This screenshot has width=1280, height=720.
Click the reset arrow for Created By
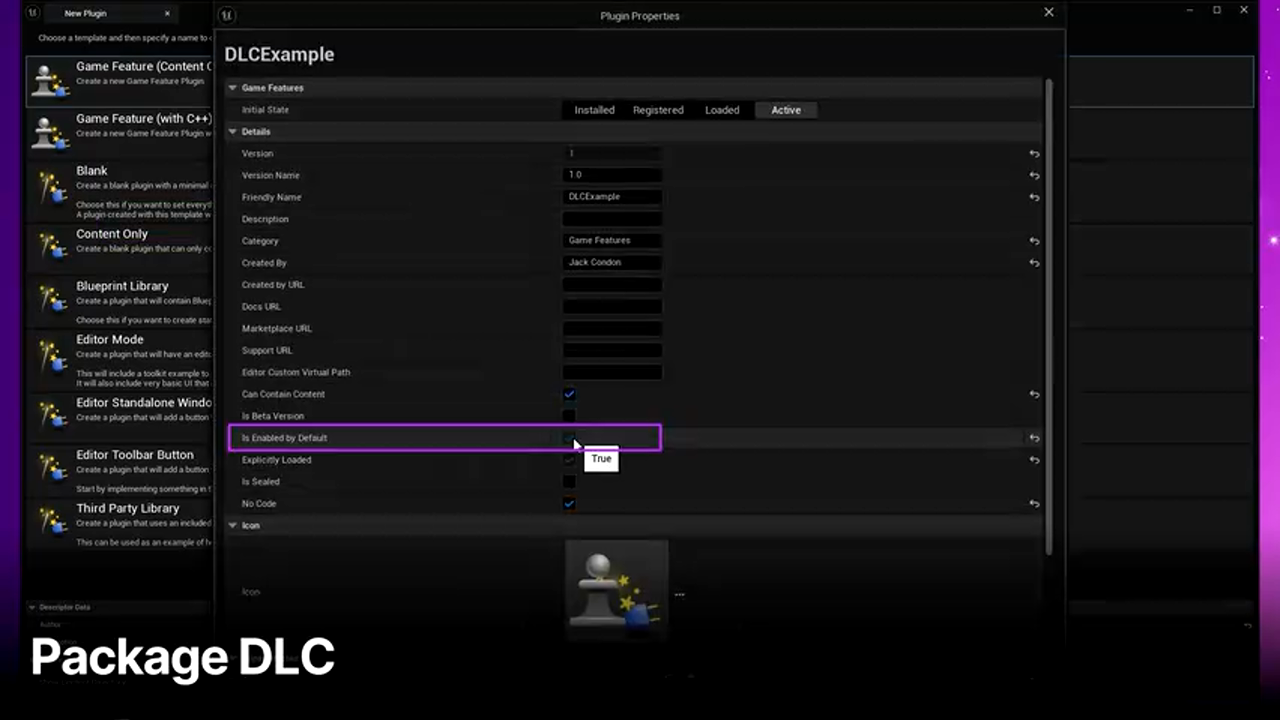pos(1034,263)
